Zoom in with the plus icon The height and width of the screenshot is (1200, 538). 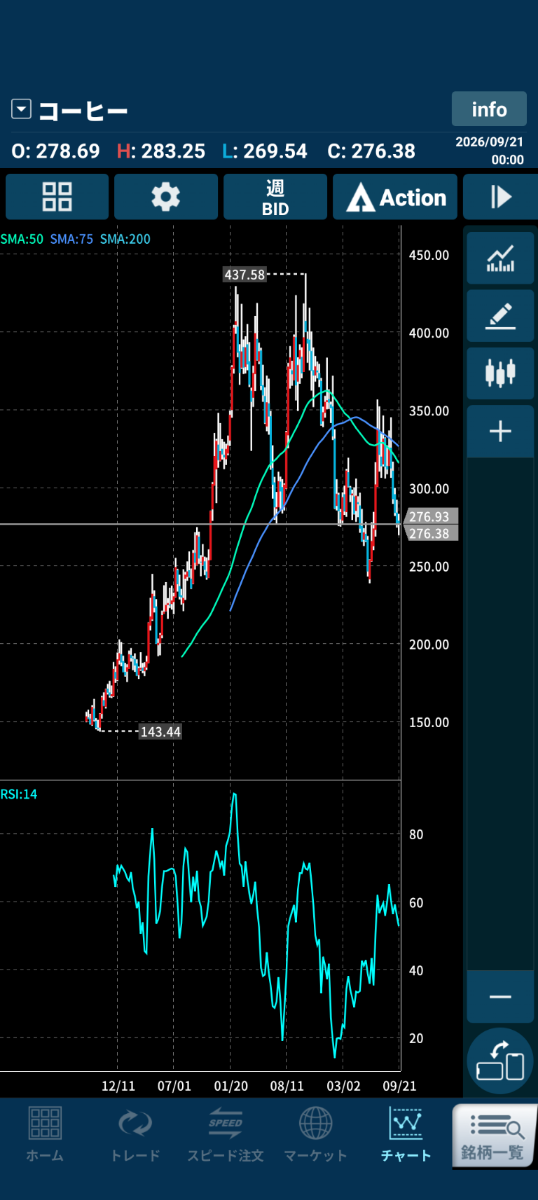tap(500, 432)
